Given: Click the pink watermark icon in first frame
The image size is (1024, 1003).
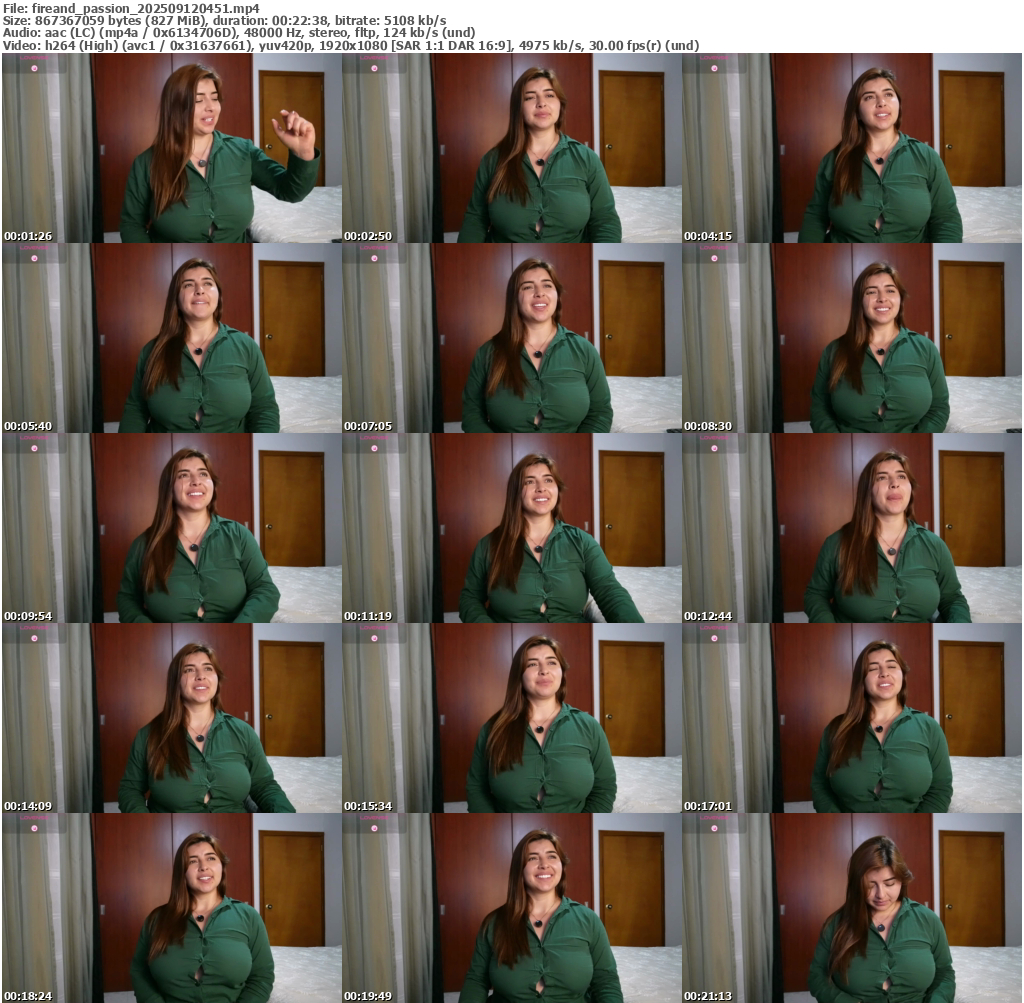Looking at the screenshot, I should click(x=34, y=68).
